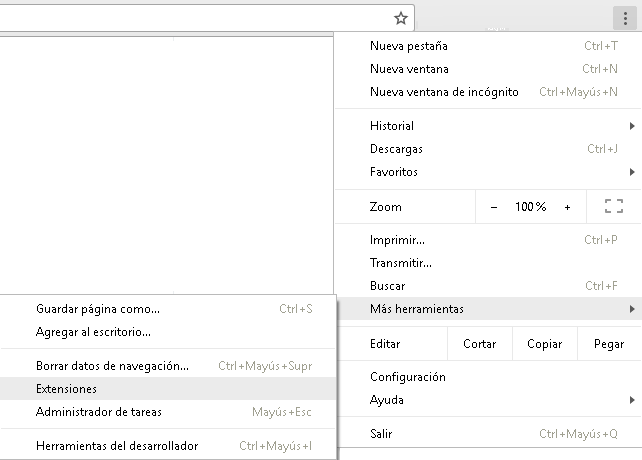Viewport: 642px width, 460px height.
Task: Open Nueva ventana de incógnito
Action: (444, 92)
